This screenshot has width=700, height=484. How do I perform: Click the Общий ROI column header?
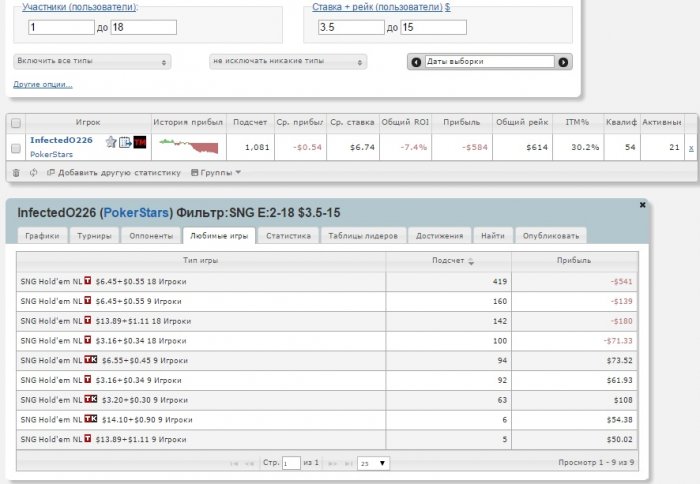click(x=405, y=122)
